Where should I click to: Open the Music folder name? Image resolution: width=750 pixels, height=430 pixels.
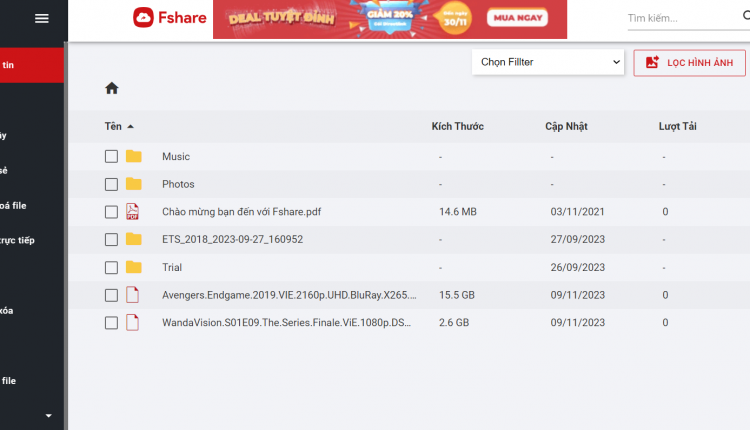point(176,156)
